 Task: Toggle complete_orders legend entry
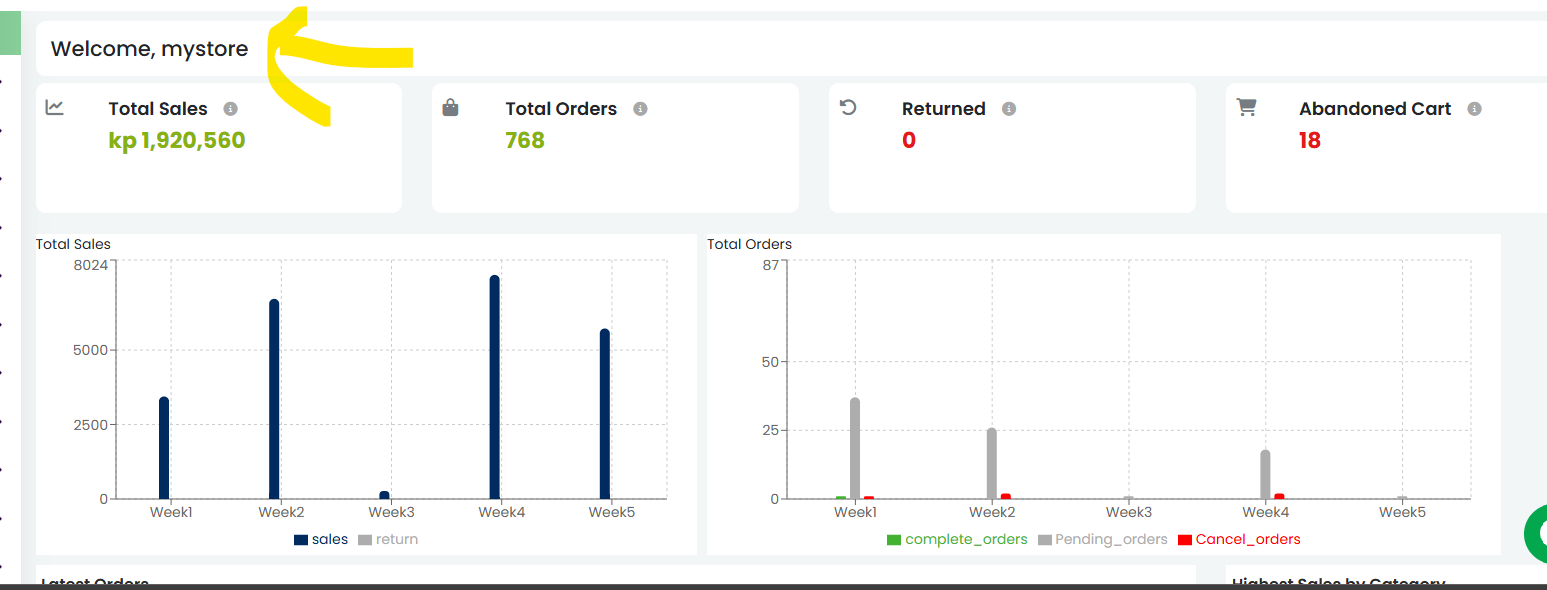tap(957, 539)
